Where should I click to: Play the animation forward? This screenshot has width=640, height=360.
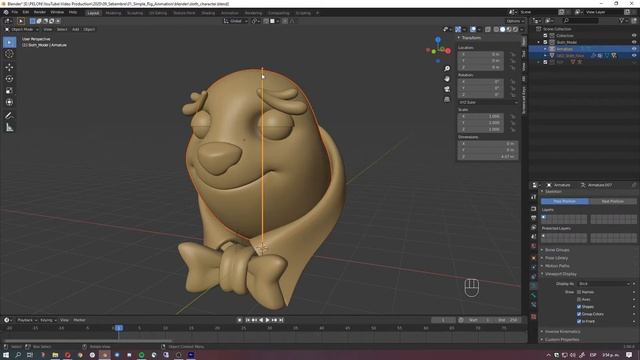click(267, 320)
